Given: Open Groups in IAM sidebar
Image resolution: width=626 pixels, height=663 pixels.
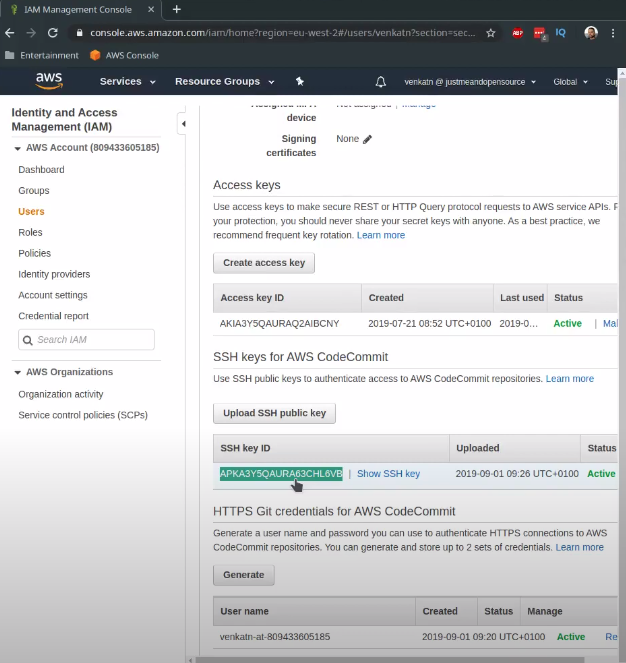Looking at the screenshot, I should click(x=34, y=191).
